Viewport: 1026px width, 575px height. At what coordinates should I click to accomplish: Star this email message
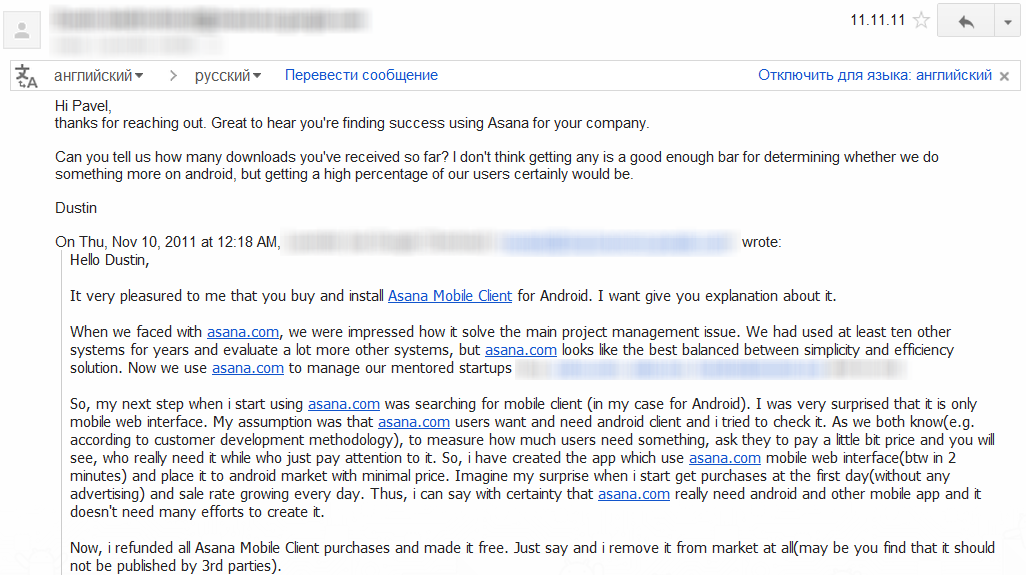921,21
